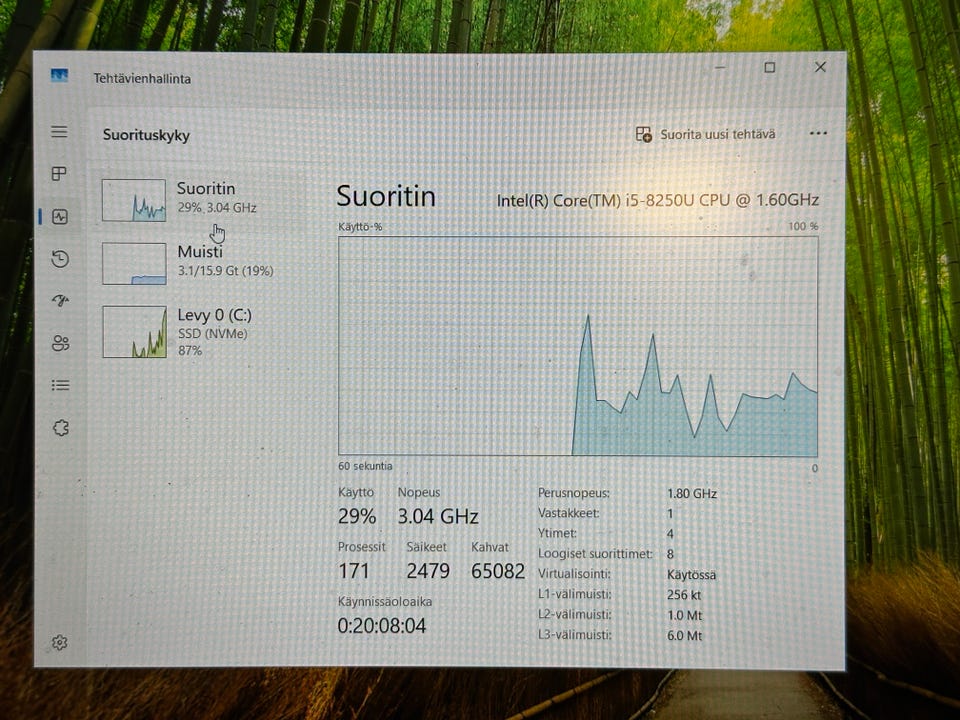Open the three-dots more options menu
Screen dimensions: 960x720
pyautogui.click(x=818, y=133)
